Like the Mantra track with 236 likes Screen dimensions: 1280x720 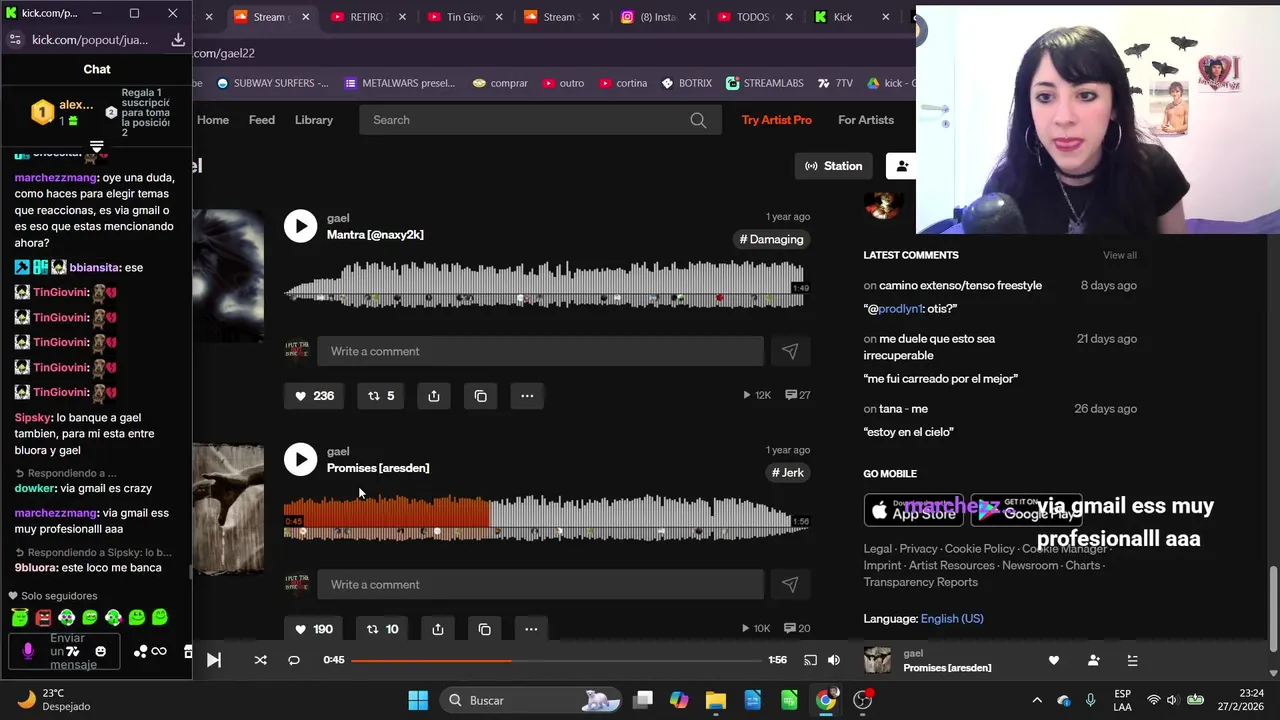click(314, 396)
